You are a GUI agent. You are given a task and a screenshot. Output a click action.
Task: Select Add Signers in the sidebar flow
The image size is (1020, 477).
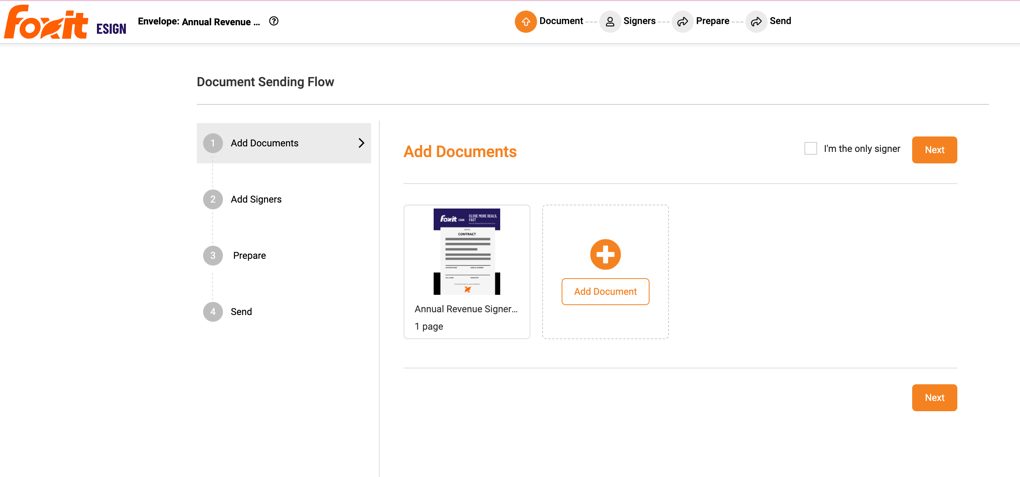[x=256, y=199]
